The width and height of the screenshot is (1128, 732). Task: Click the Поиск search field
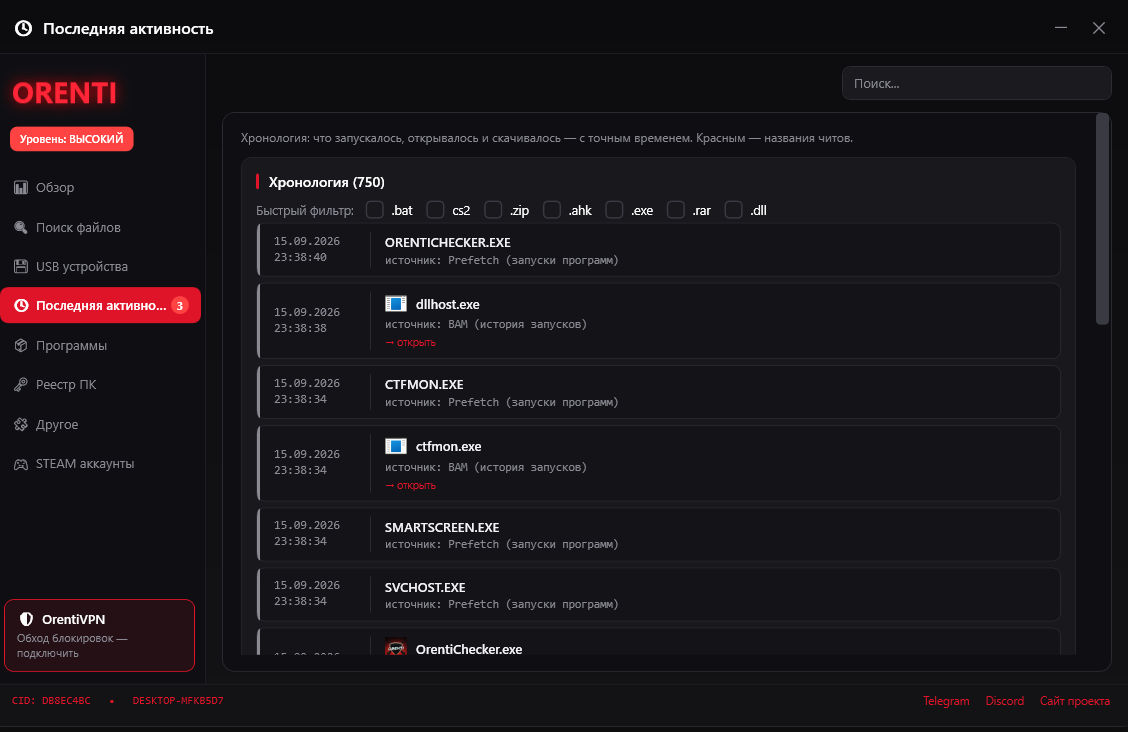[x=976, y=83]
